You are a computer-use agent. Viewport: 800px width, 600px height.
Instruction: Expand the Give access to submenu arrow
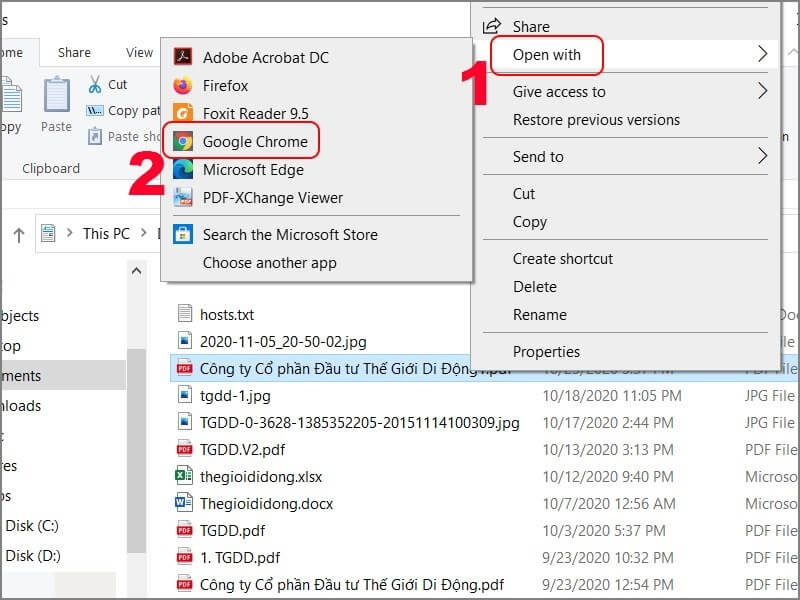pyautogui.click(x=762, y=91)
